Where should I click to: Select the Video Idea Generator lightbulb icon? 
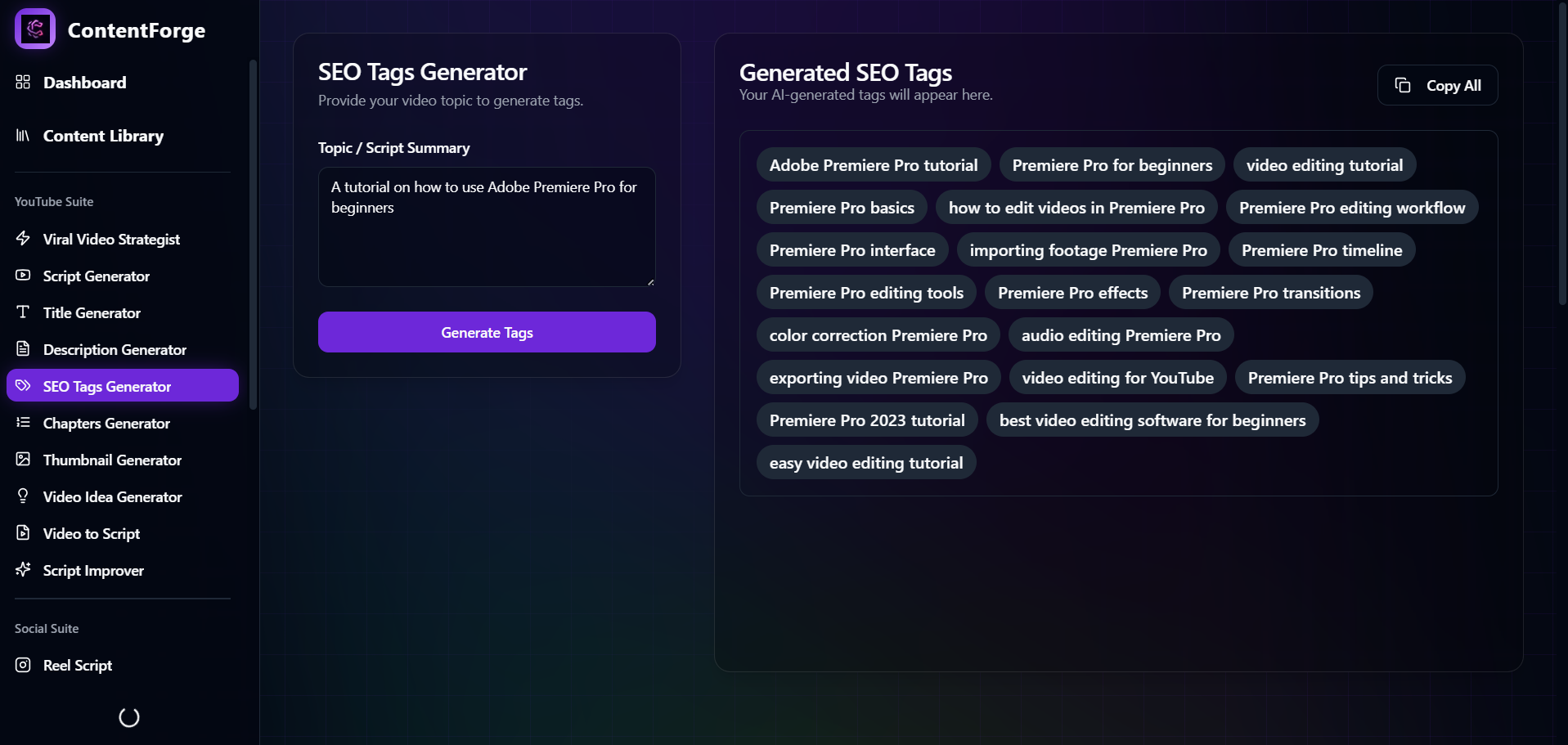click(23, 496)
